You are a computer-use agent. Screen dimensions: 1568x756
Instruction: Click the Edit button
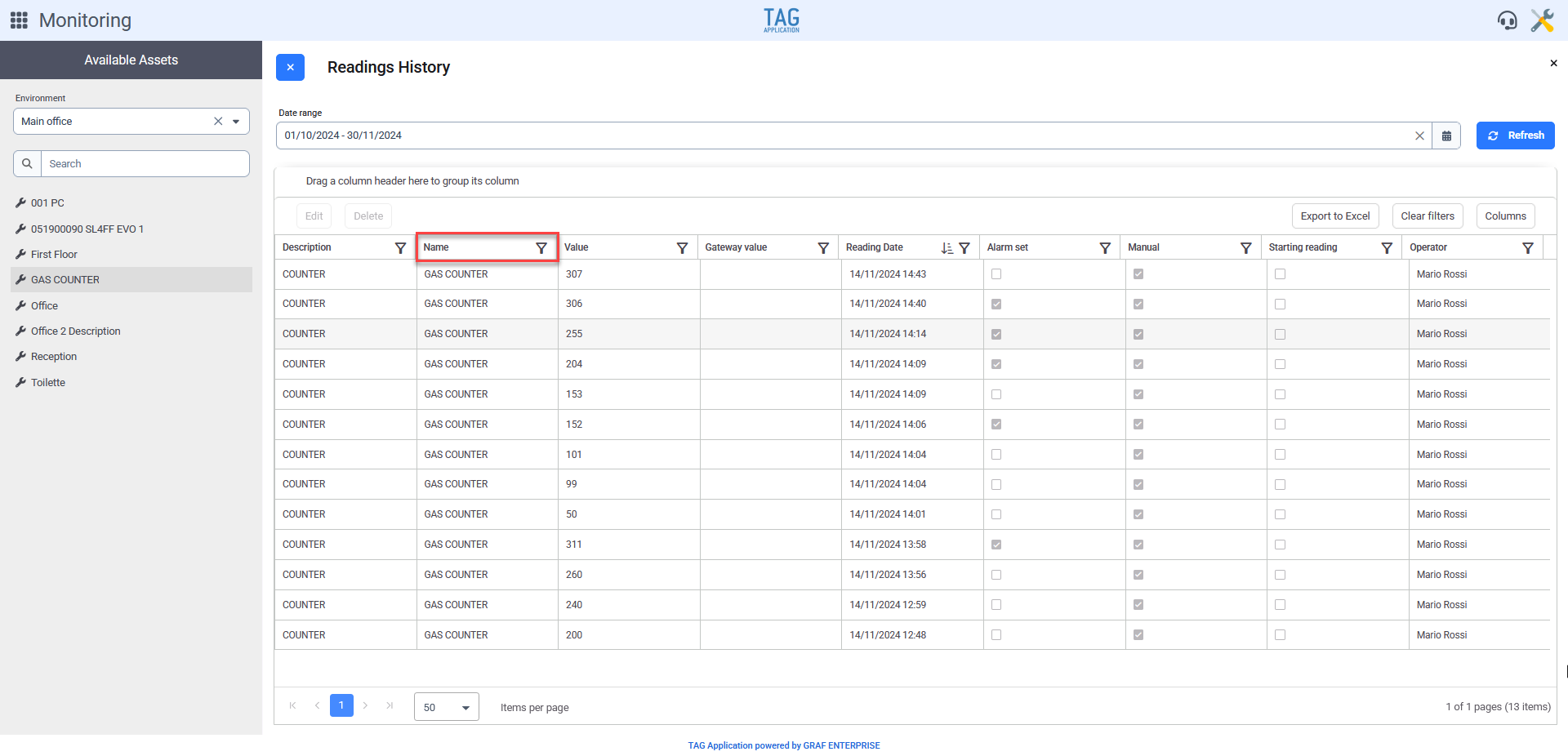click(x=314, y=216)
